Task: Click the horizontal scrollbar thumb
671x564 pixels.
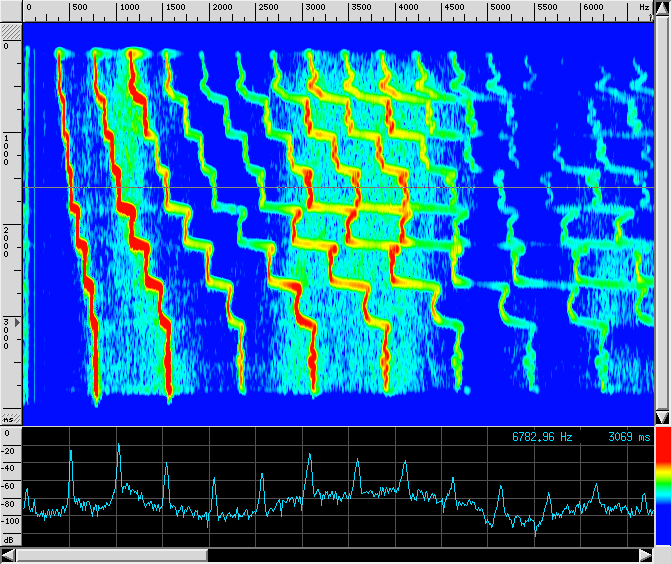Action: click(112, 554)
